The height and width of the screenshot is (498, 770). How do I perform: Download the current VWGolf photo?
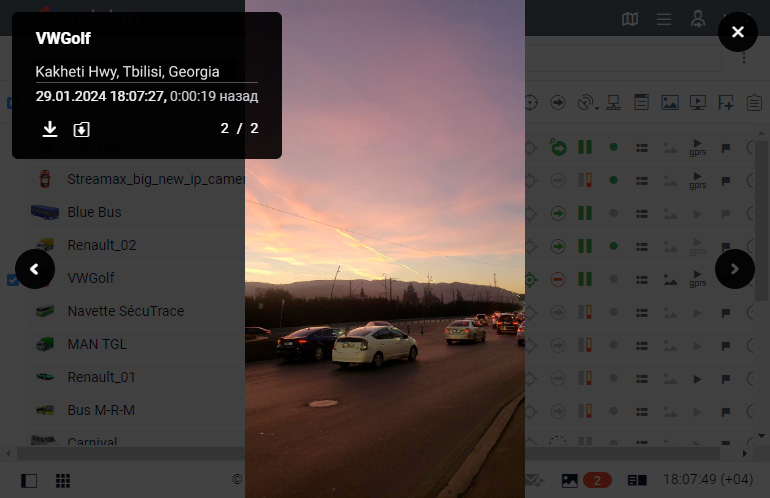pyautogui.click(x=50, y=129)
